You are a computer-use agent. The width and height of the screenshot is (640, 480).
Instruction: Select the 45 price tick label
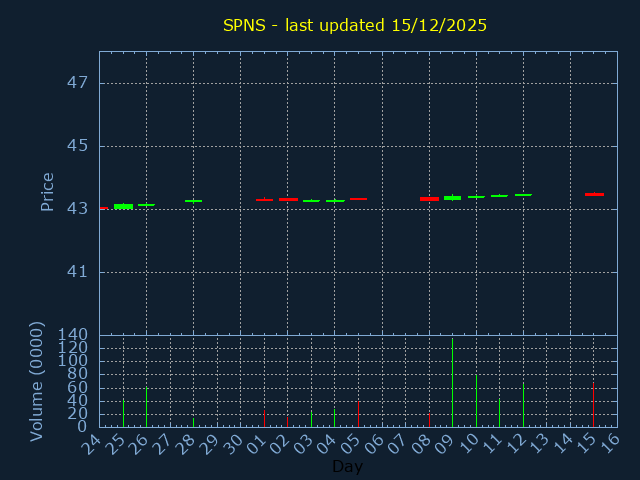coord(78,146)
